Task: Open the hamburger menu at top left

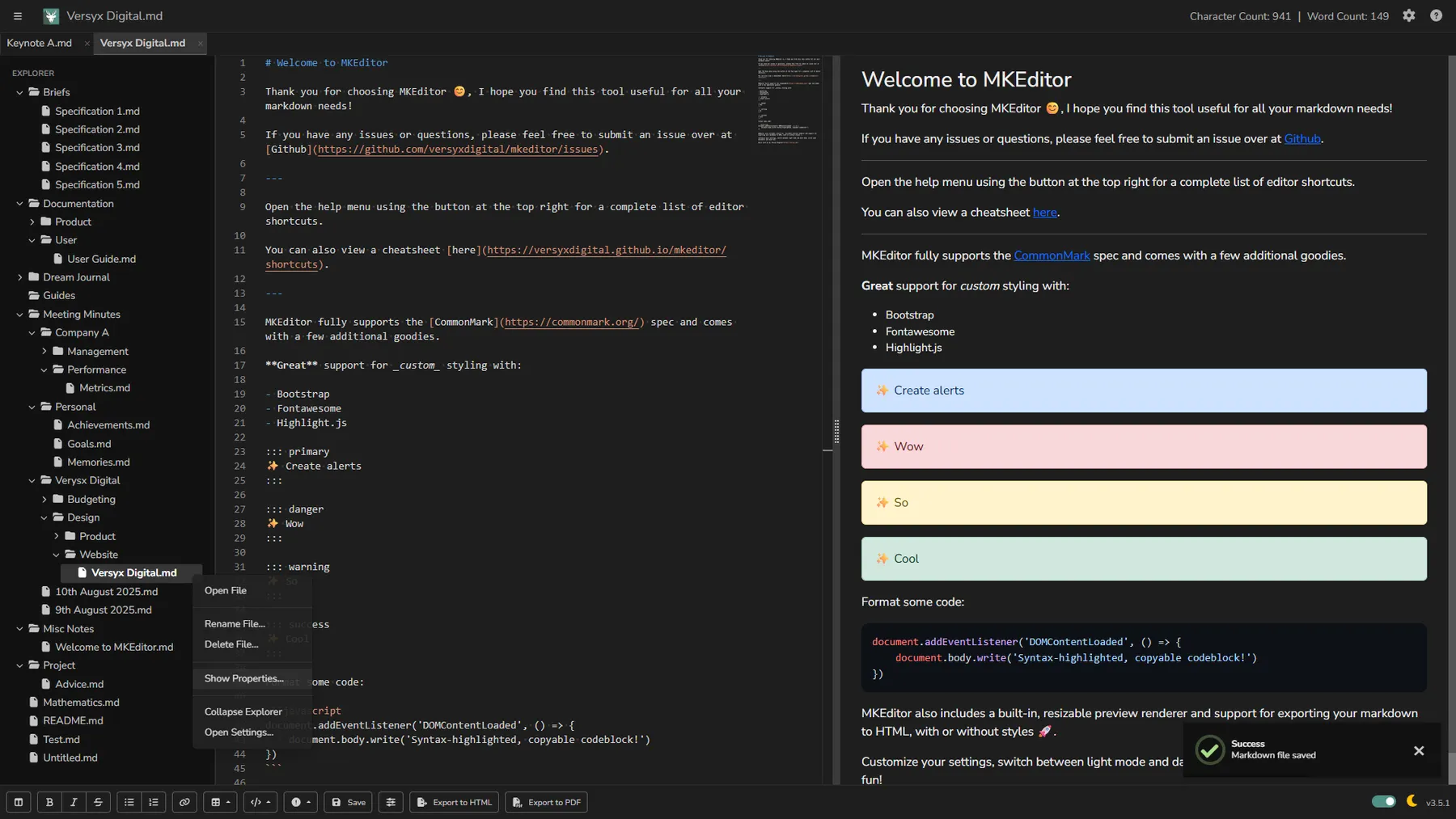Action: pyautogui.click(x=17, y=16)
